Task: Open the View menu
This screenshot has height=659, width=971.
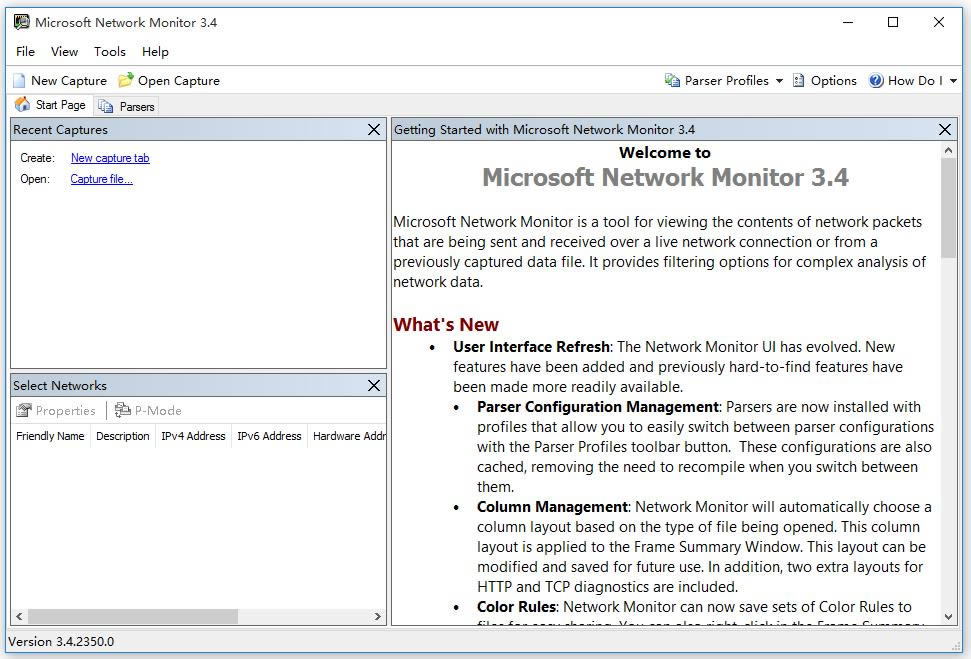Action: pos(64,51)
